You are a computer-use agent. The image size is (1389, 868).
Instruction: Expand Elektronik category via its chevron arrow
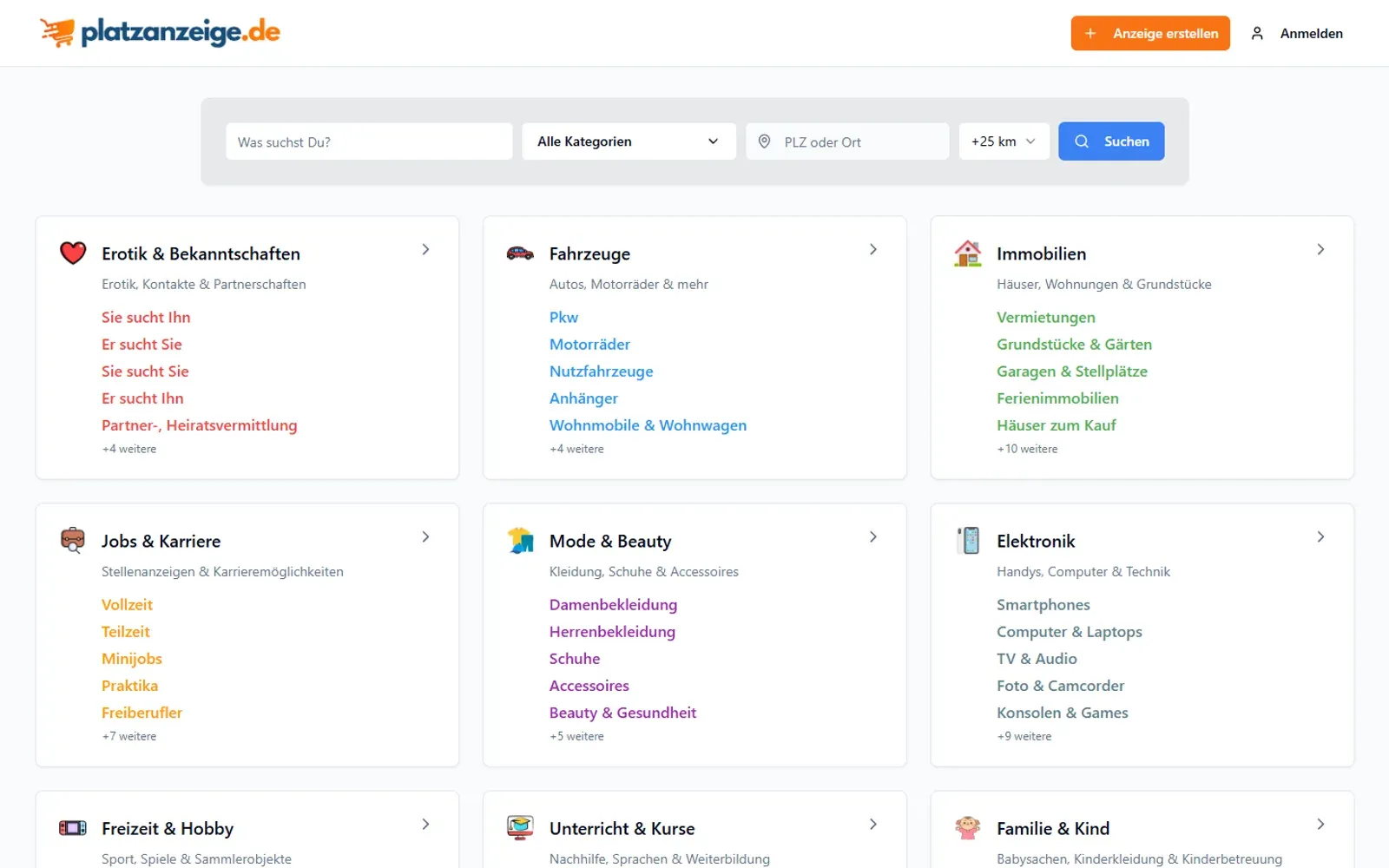coord(1320,536)
